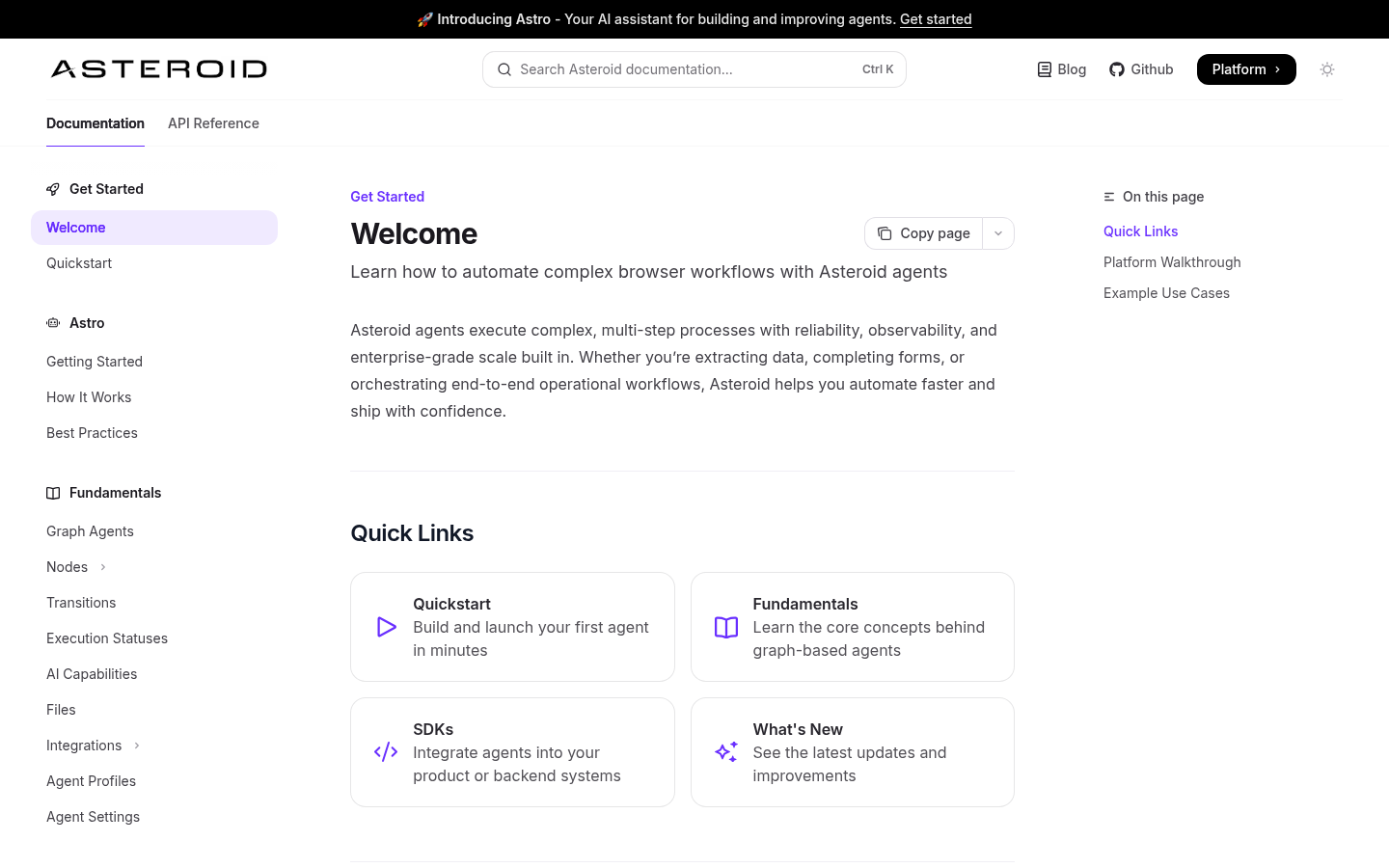Open Execution Statuses in the sidebar

click(x=107, y=638)
